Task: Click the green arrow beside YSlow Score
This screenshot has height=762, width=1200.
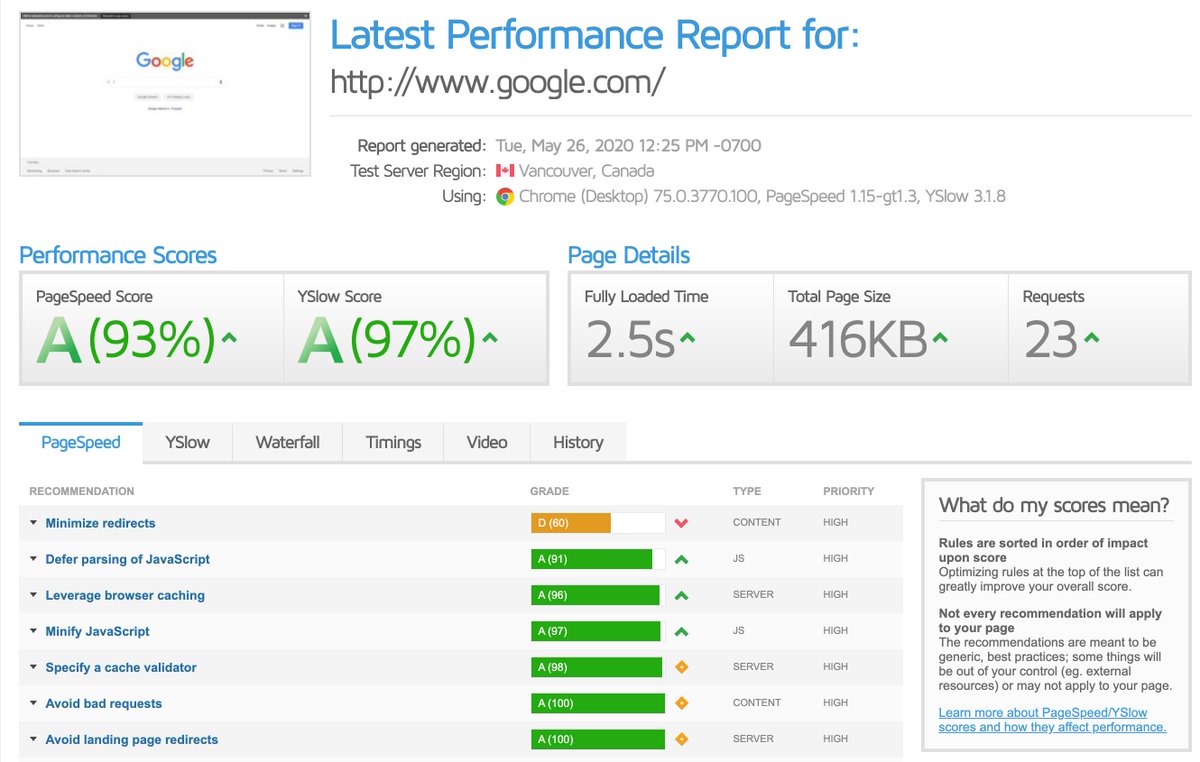Action: point(489,339)
